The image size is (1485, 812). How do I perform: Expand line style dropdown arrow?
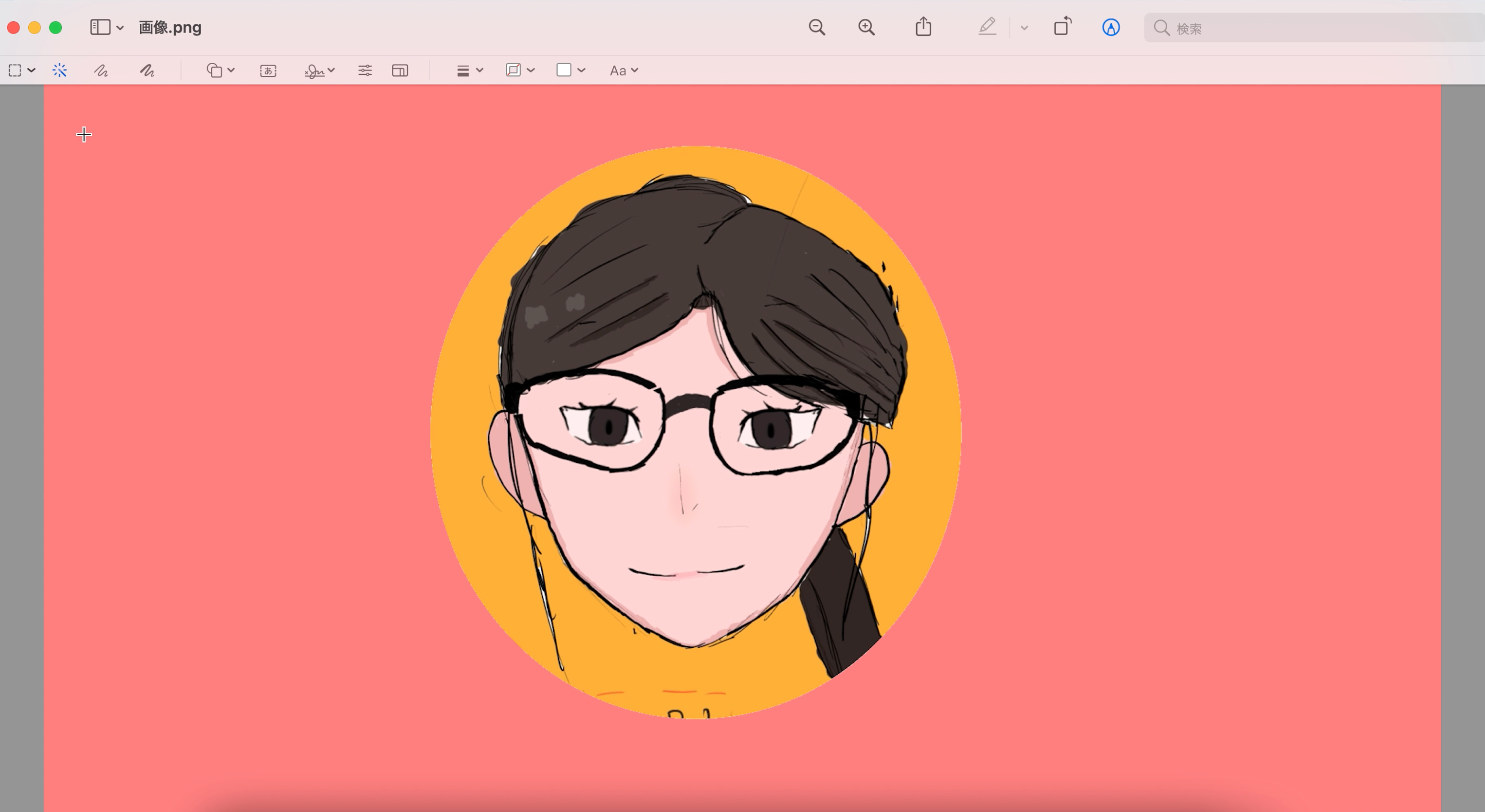[479, 70]
